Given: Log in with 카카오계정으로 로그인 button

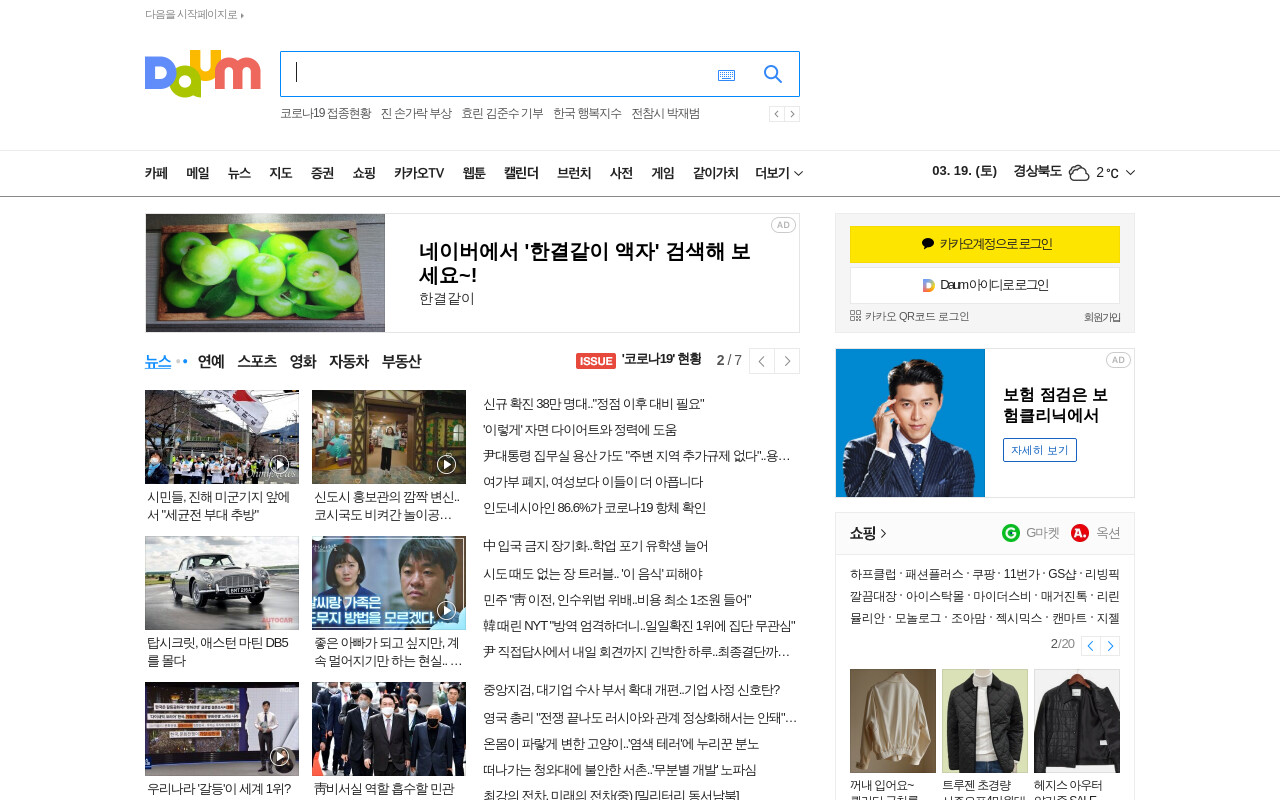Looking at the screenshot, I should 985,244.
